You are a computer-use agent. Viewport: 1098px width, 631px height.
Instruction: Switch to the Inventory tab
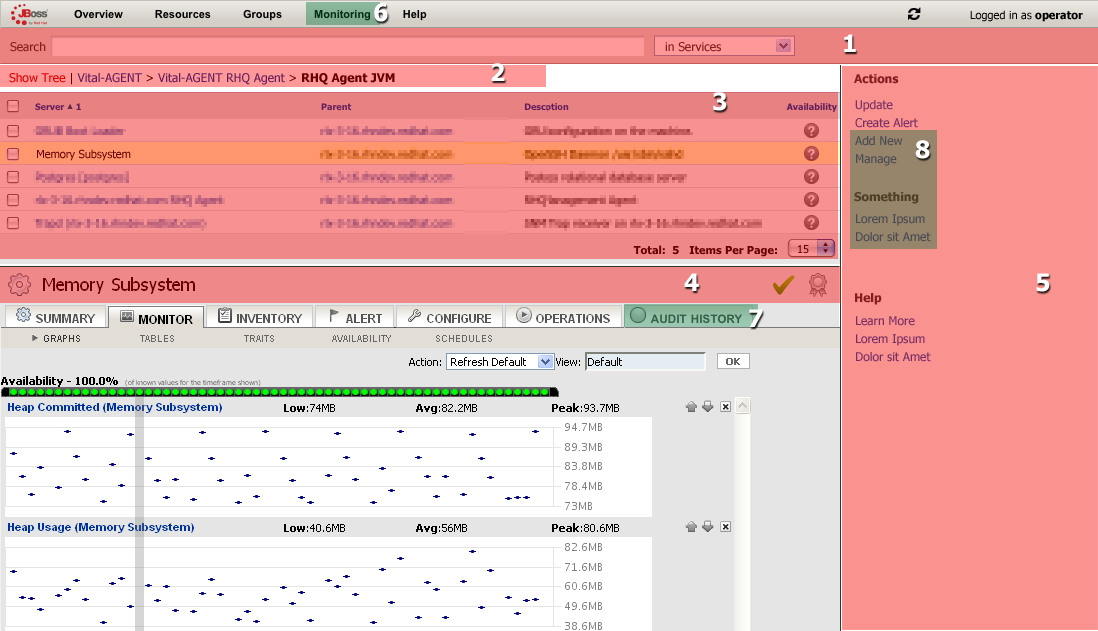click(259, 317)
